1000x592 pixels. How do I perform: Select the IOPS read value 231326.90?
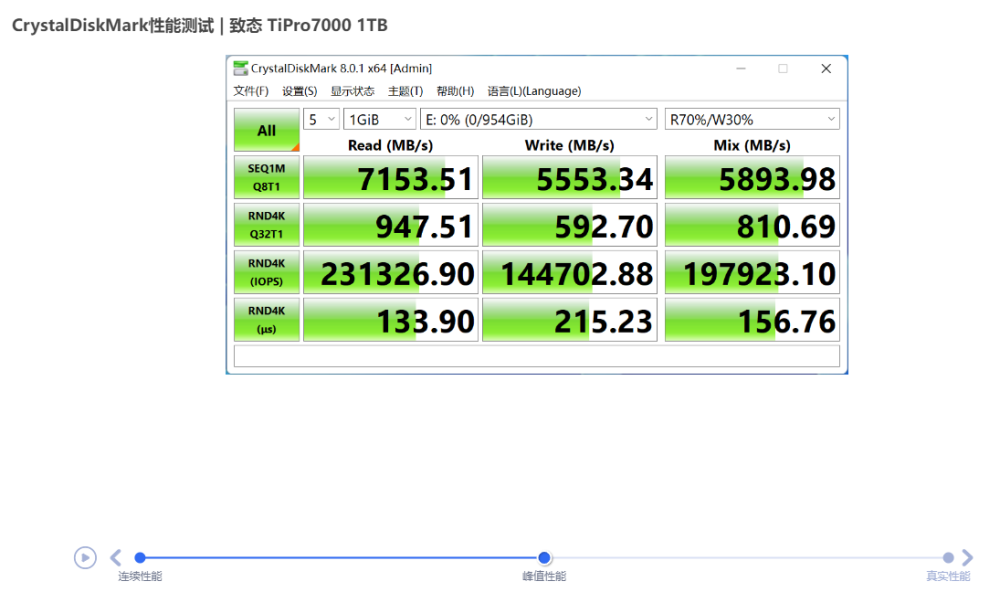(x=390, y=272)
